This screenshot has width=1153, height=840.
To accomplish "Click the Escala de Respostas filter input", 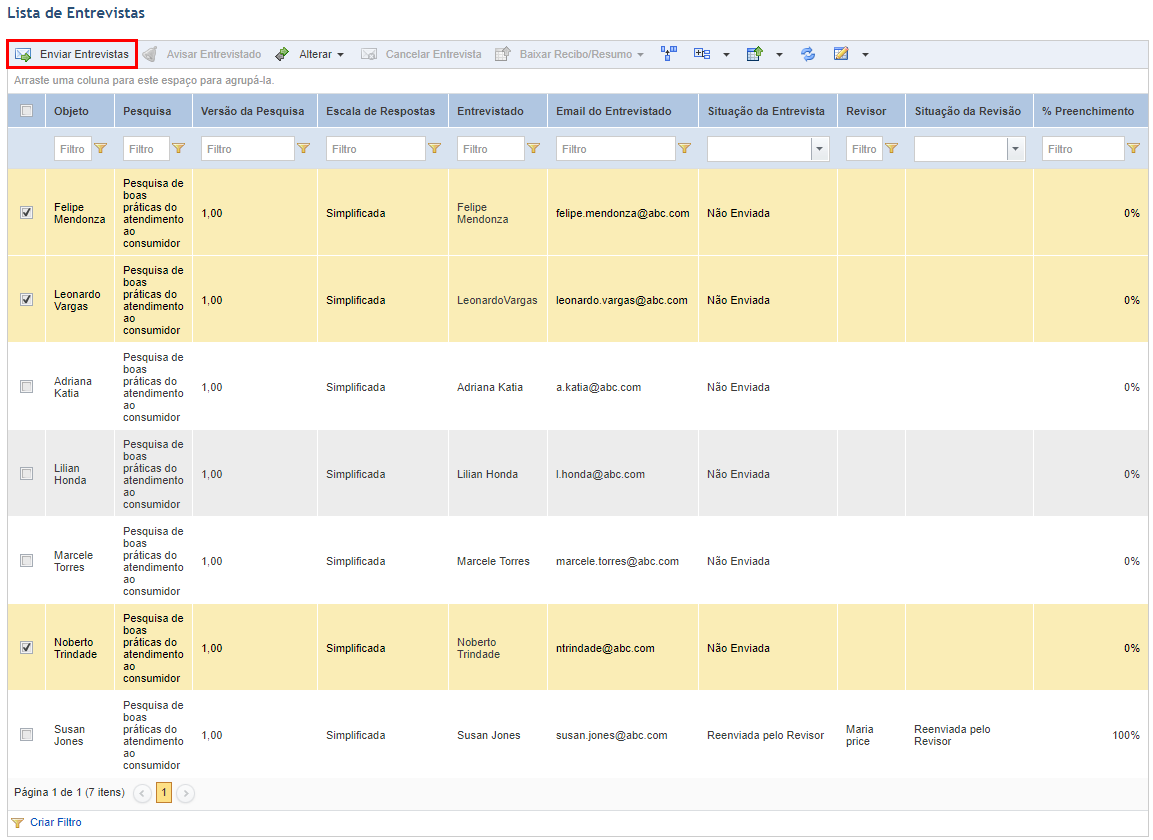I will click(x=376, y=149).
